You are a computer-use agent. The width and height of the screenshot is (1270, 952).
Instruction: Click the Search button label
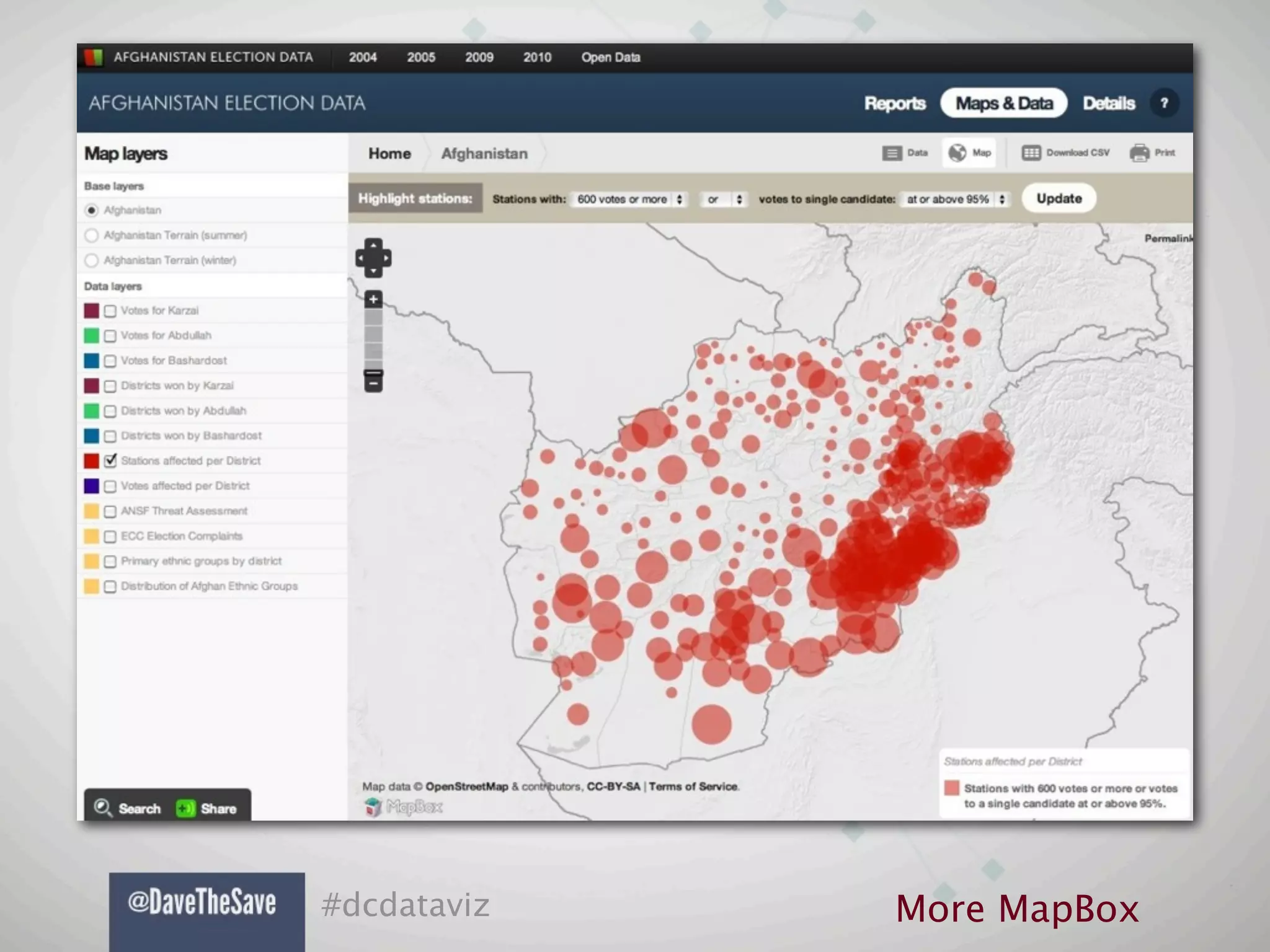pyautogui.click(x=140, y=809)
